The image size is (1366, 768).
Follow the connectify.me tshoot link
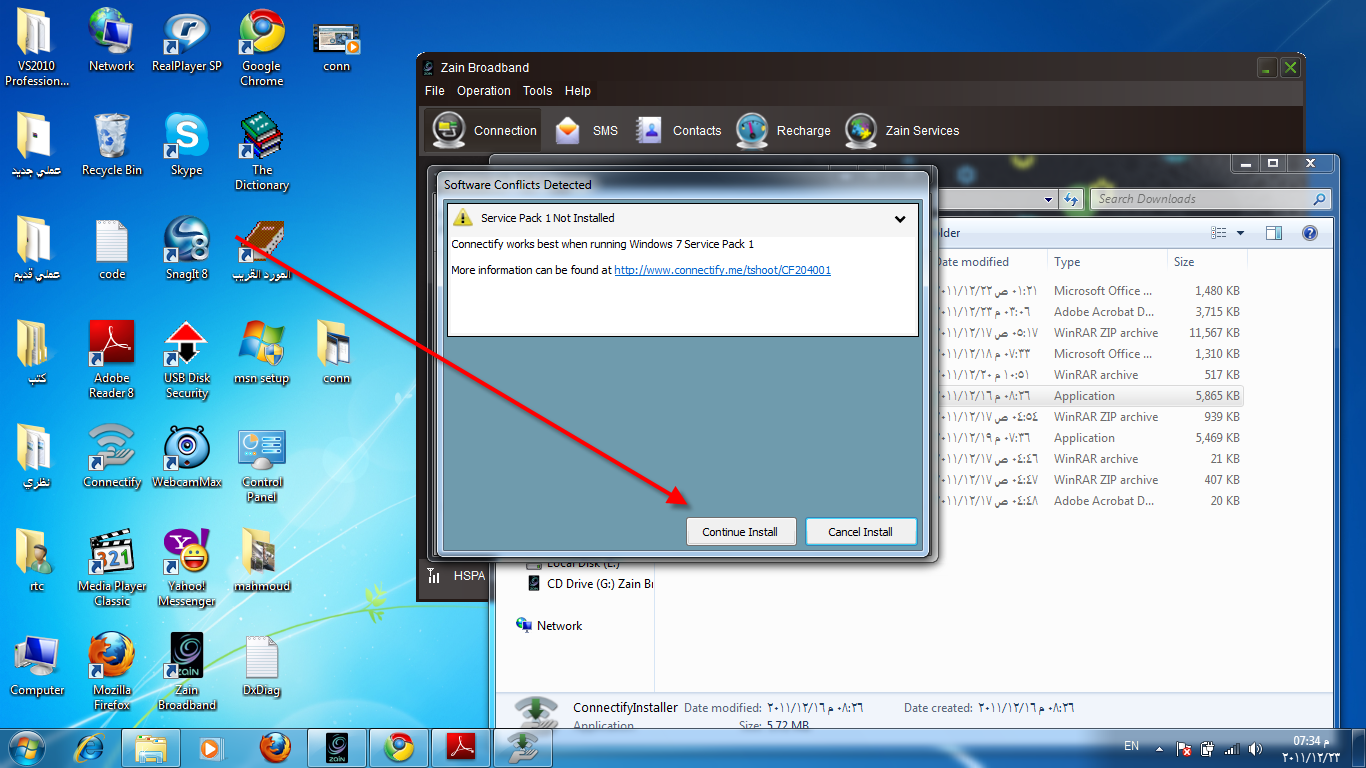click(722, 270)
